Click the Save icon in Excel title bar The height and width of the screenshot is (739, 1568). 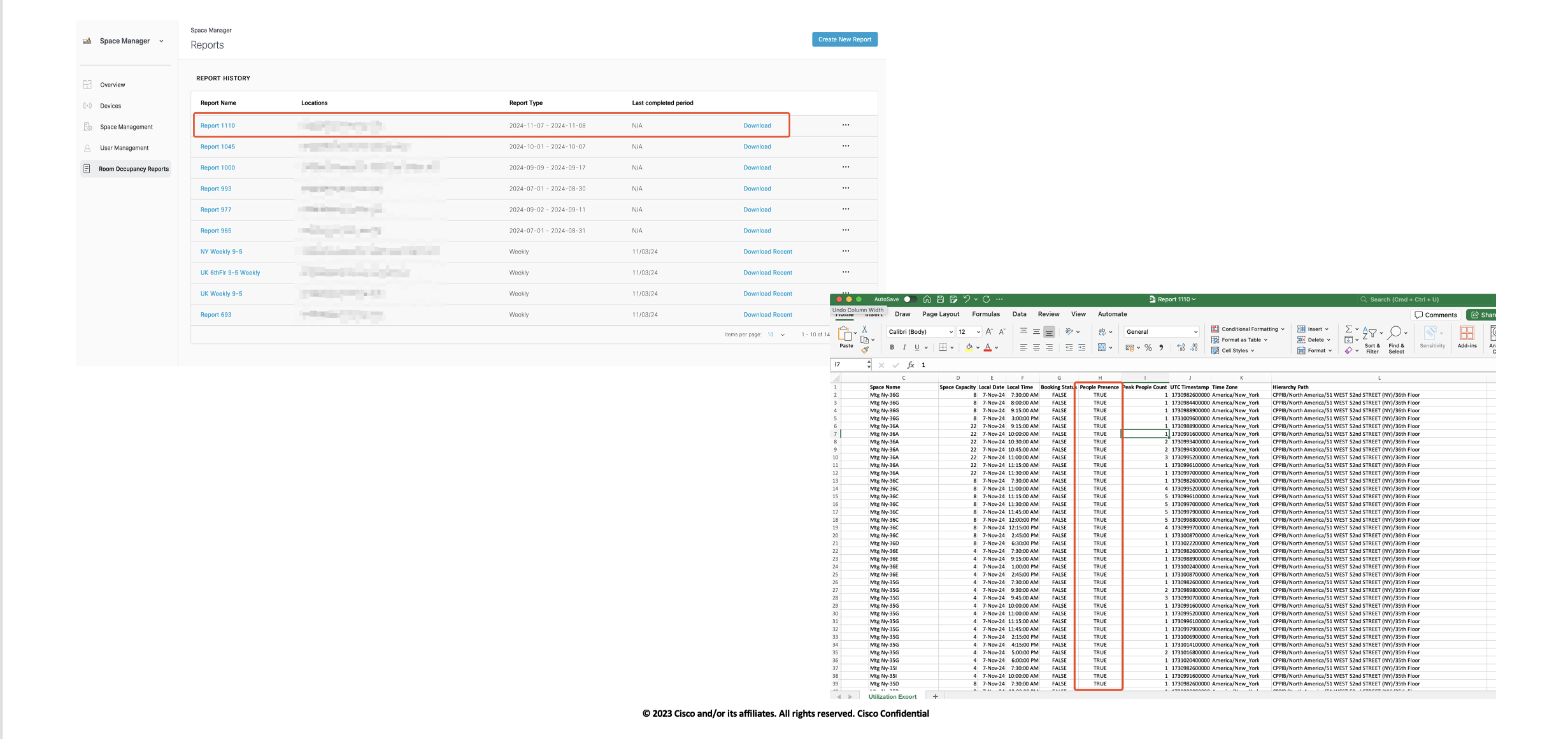pos(940,299)
